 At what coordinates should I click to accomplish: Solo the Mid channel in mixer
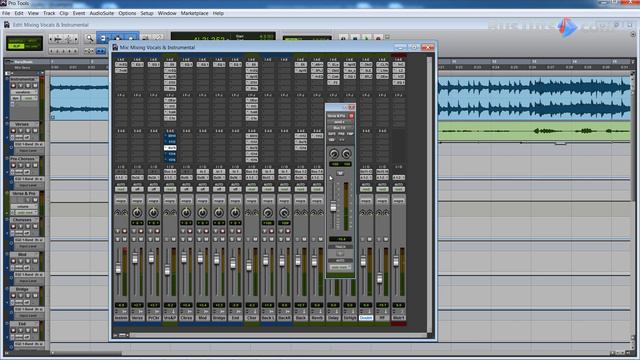(x=199, y=239)
